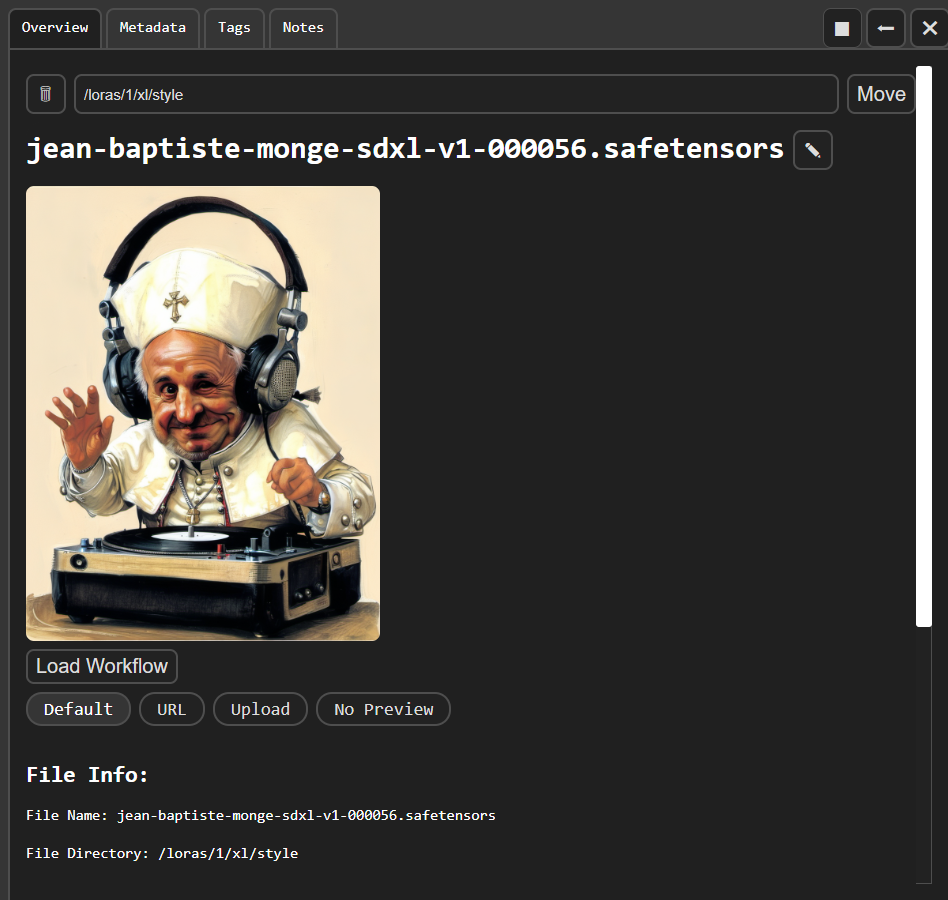This screenshot has width=948, height=900.
Task: Open the Metadata tab
Action: click(153, 28)
